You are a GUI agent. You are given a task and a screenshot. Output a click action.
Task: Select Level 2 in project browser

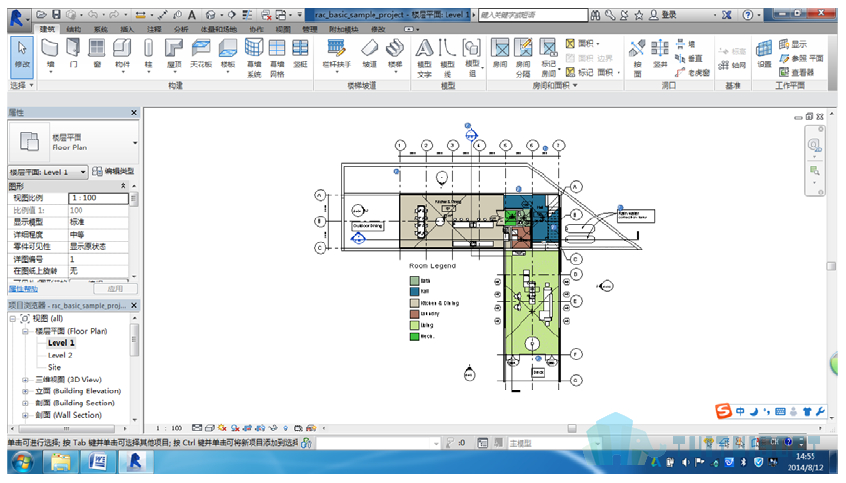coord(60,355)
